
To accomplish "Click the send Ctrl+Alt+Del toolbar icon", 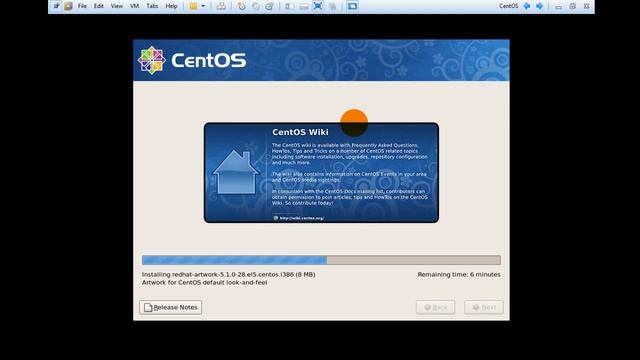I will click(x=221, y=6).
